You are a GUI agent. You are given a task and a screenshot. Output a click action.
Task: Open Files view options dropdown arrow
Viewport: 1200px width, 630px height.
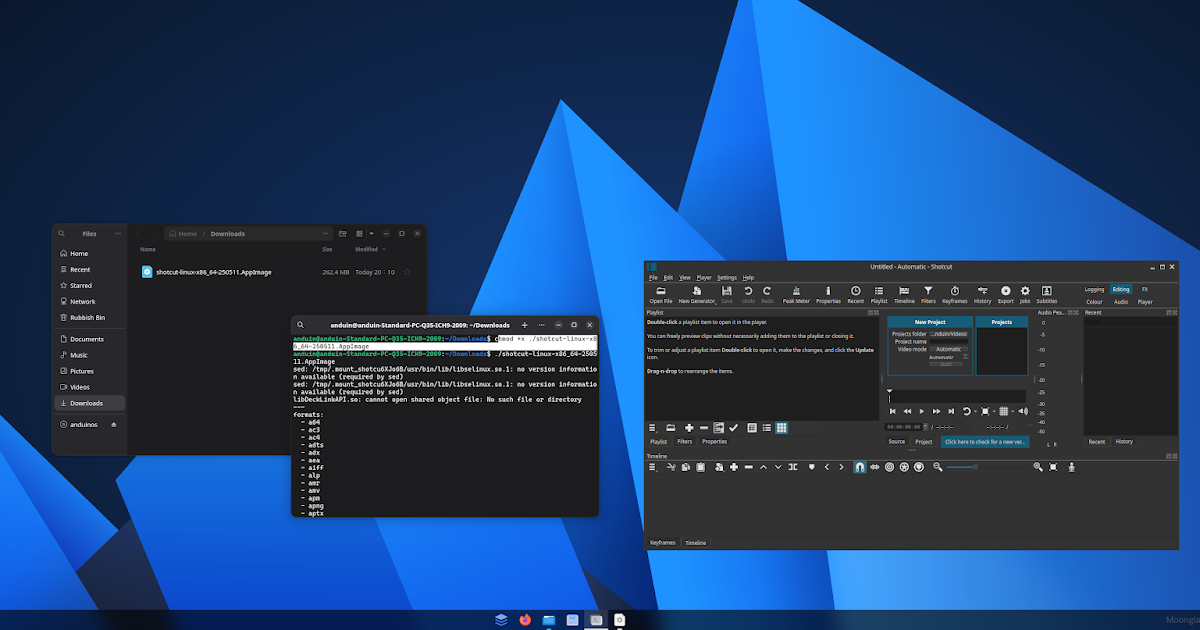coord(371,233)
